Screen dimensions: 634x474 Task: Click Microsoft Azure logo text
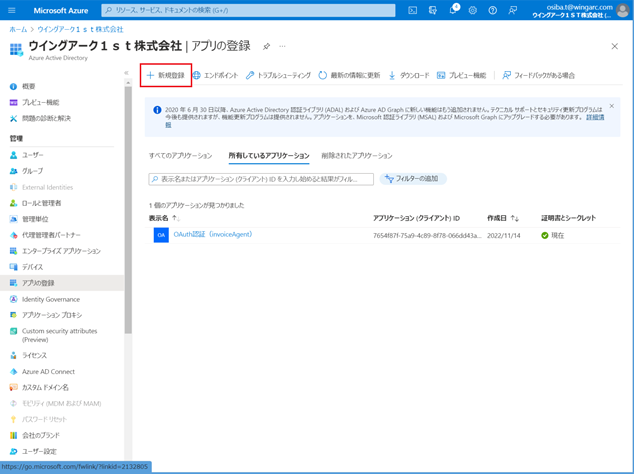pyautogui.click(x=61, y=11)
